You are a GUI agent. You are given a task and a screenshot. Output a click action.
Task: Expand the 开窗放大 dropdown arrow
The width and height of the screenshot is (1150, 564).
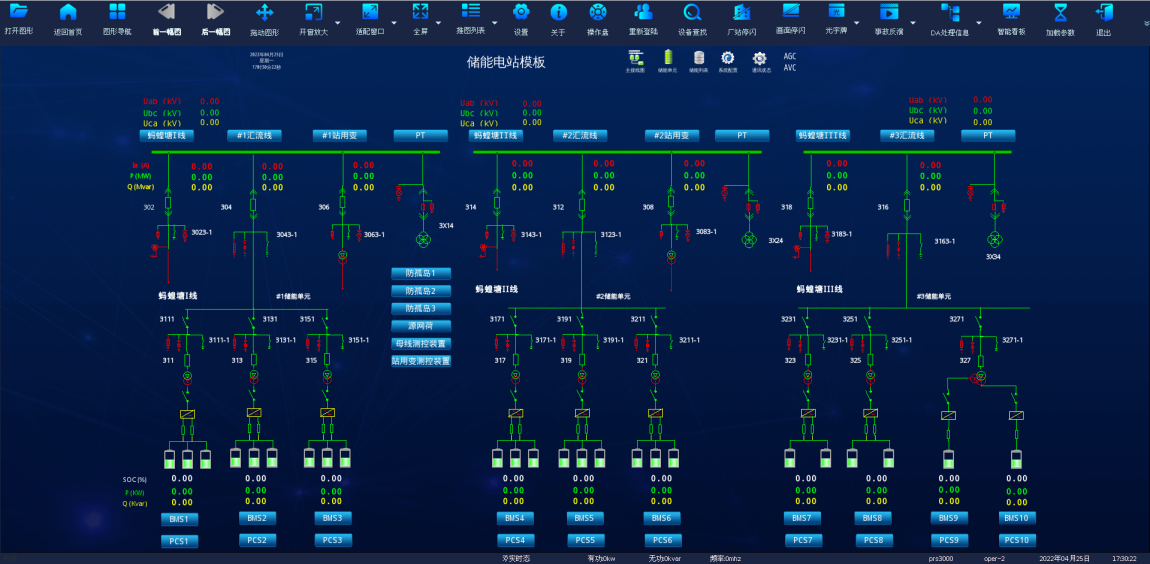click(337, 22)
